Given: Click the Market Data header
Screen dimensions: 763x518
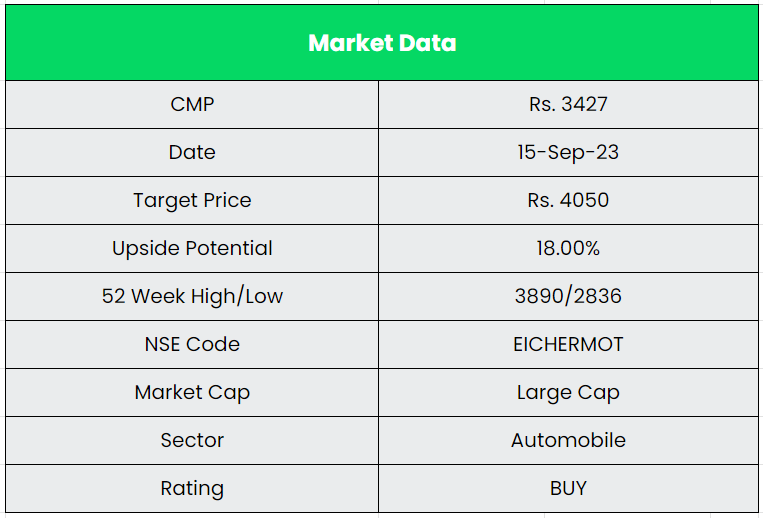Looking at the screenshot, I should (382, 43).
